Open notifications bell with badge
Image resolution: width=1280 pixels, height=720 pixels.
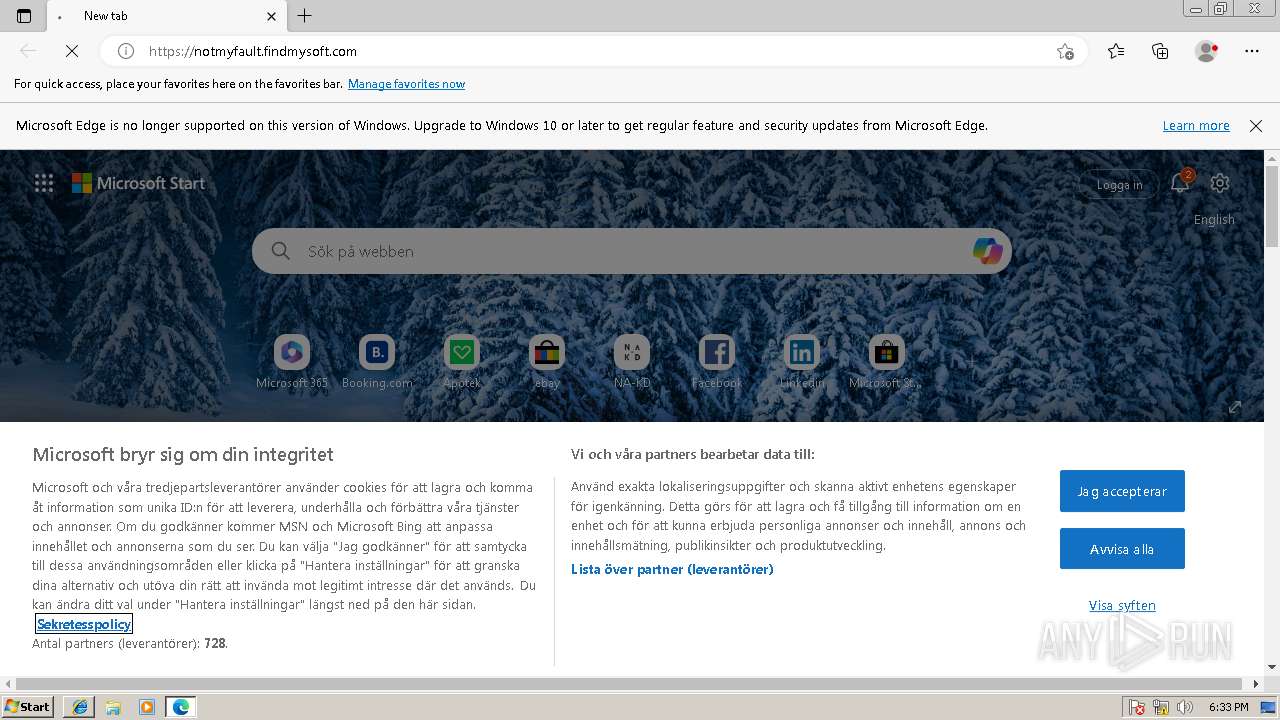[x=1181, y=182]
